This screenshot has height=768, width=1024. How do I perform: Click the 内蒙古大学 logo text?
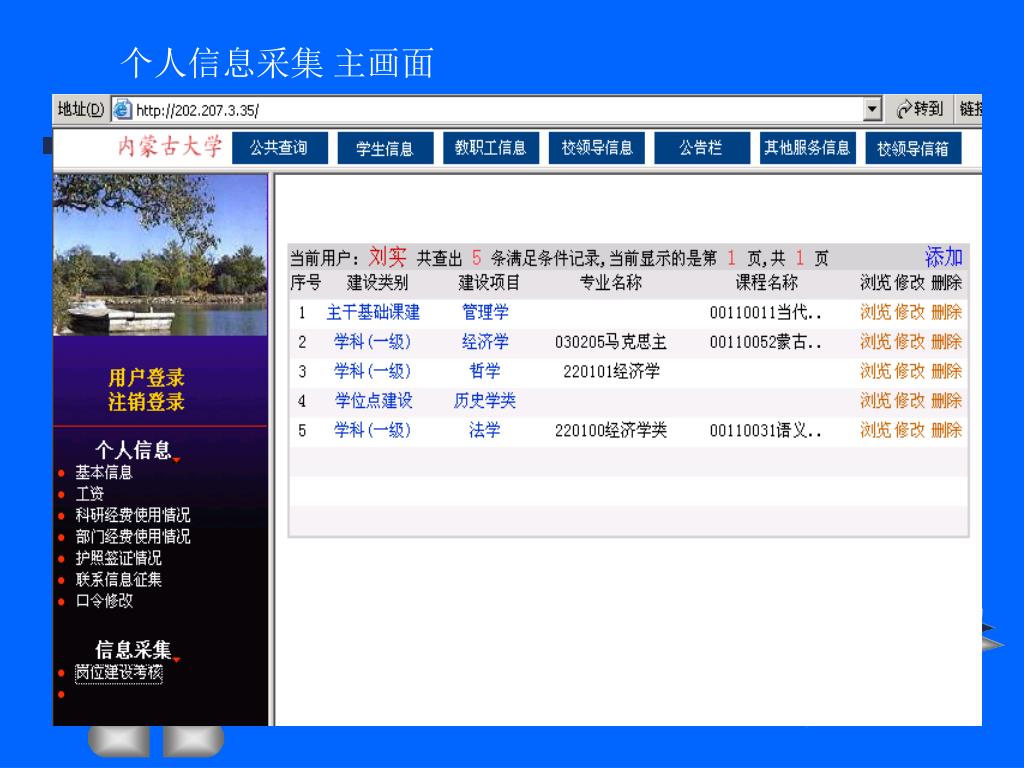pyautogui.click(x=170, y=146)
